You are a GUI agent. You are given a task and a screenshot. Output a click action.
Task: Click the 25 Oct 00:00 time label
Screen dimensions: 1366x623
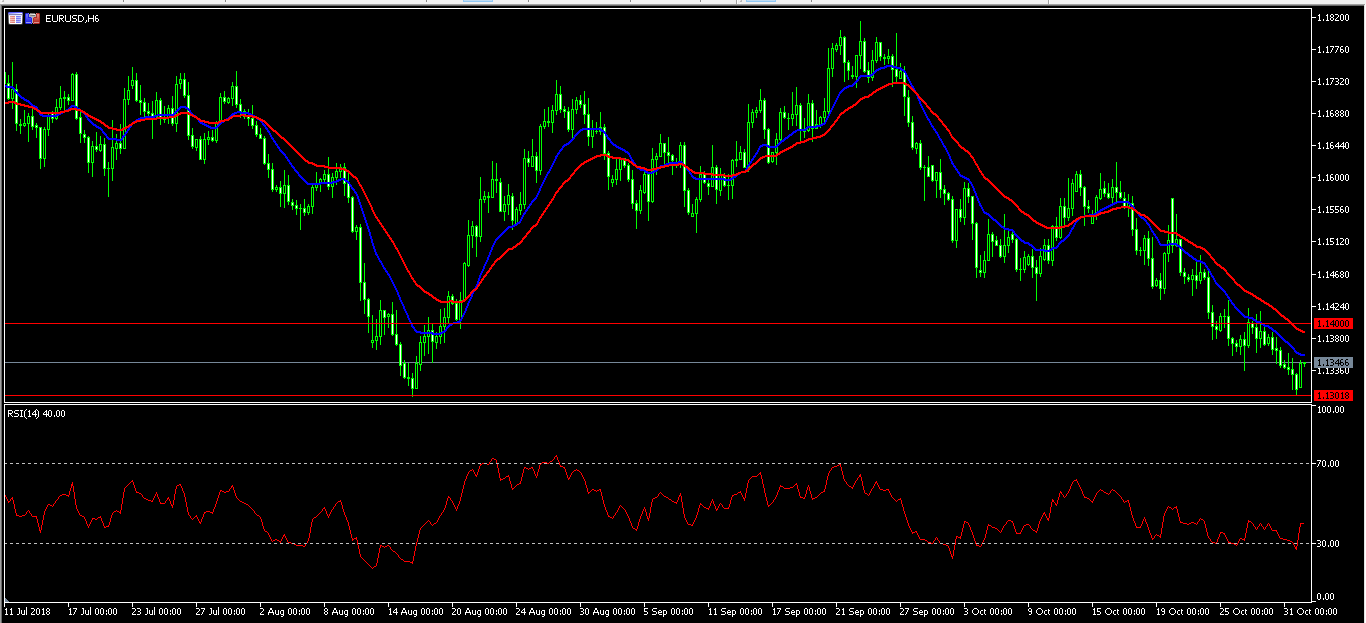click(x=1245, y=610)
